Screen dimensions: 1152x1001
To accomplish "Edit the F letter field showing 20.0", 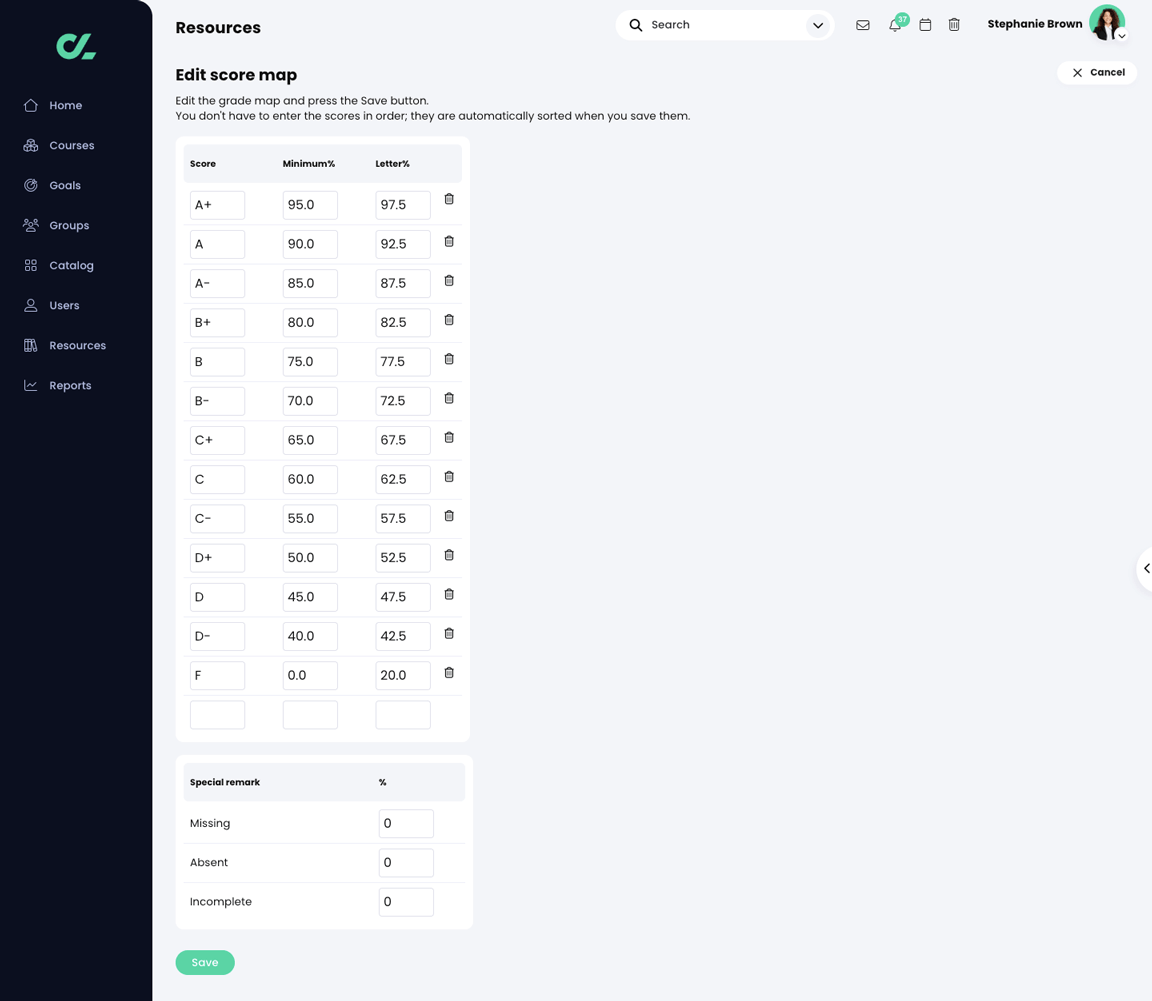I will pos(403,675).
